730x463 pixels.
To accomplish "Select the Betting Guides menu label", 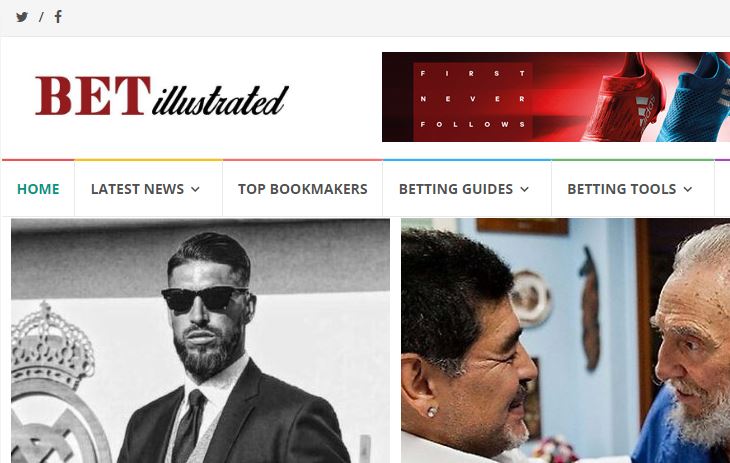I will click(x=456, y=189).
